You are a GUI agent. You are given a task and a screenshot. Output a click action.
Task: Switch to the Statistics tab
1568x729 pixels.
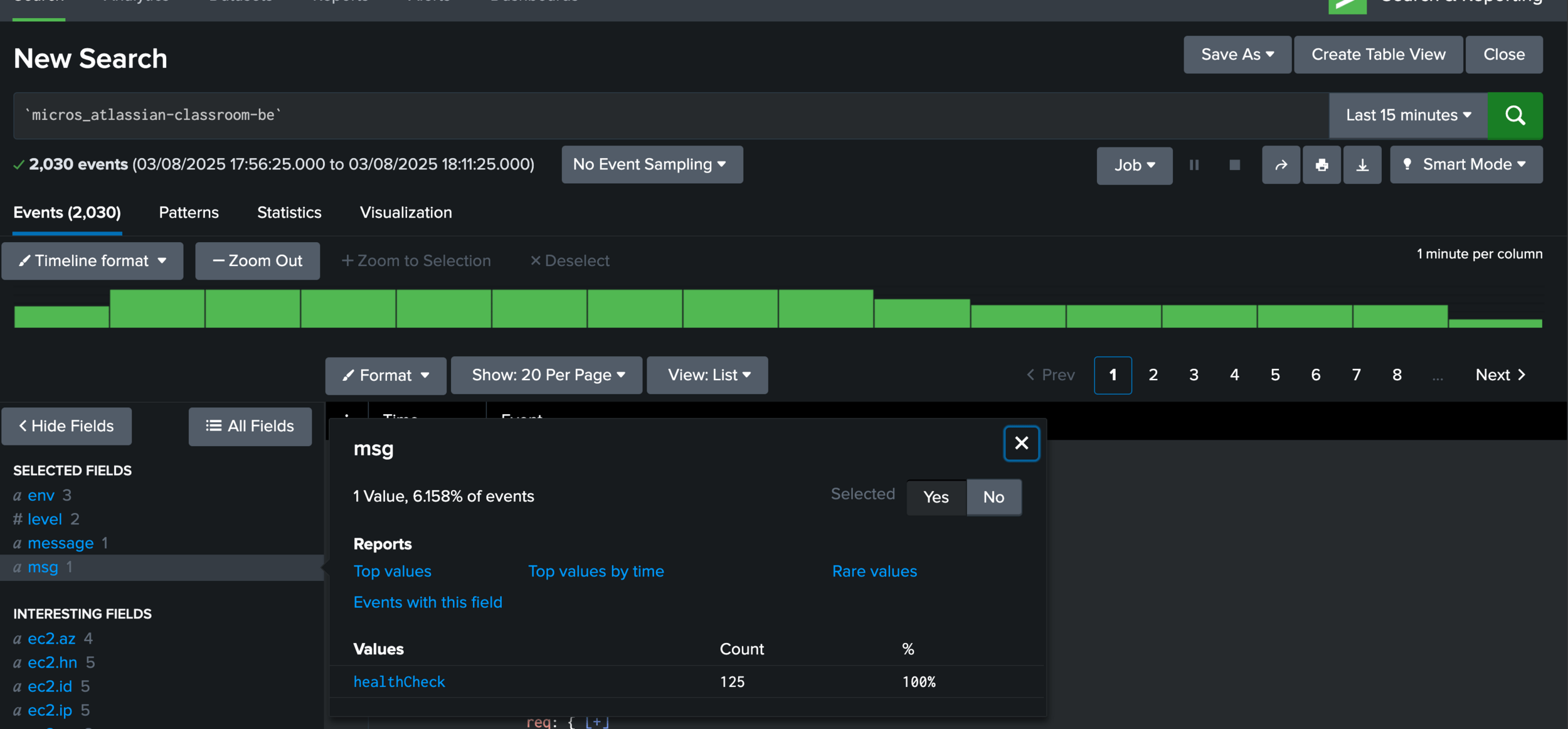pos(289,213)
